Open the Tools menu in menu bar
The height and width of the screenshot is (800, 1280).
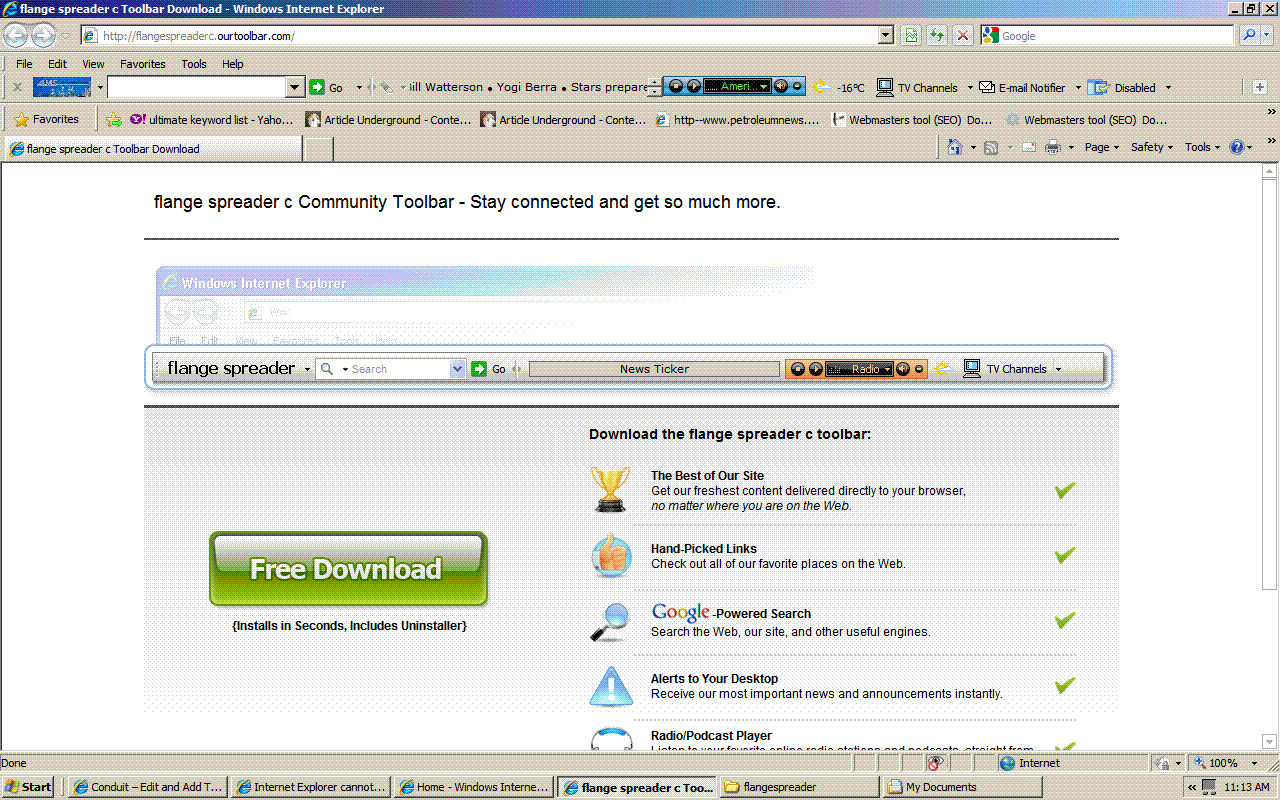pos(194,64)
